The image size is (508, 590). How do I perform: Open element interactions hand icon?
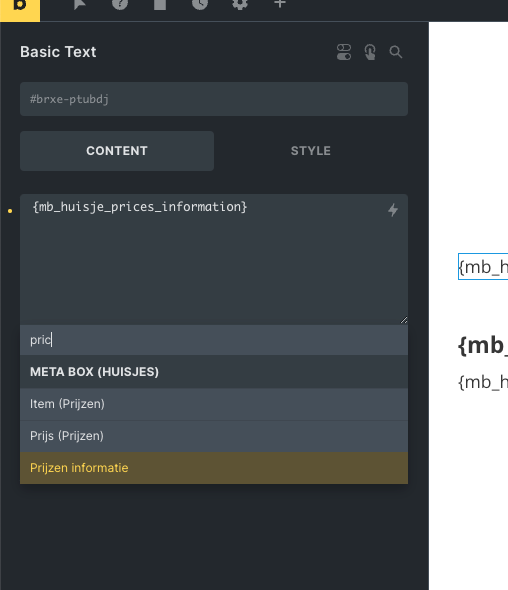pyautogui.click(x=370, y=52)
